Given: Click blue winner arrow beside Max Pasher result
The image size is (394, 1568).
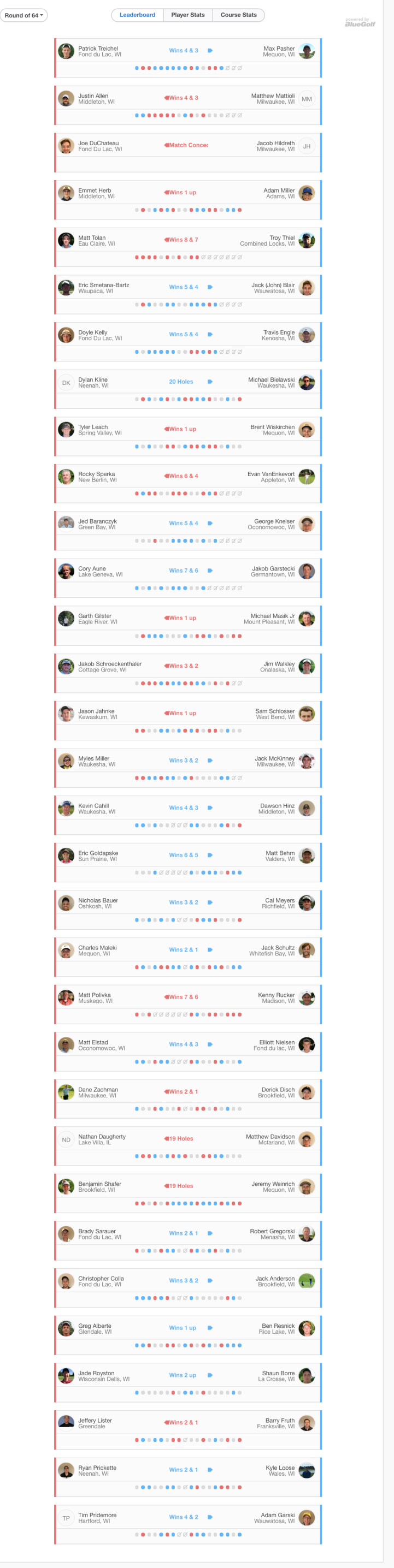Looking at the screenshot, I should tap(210, 51).
